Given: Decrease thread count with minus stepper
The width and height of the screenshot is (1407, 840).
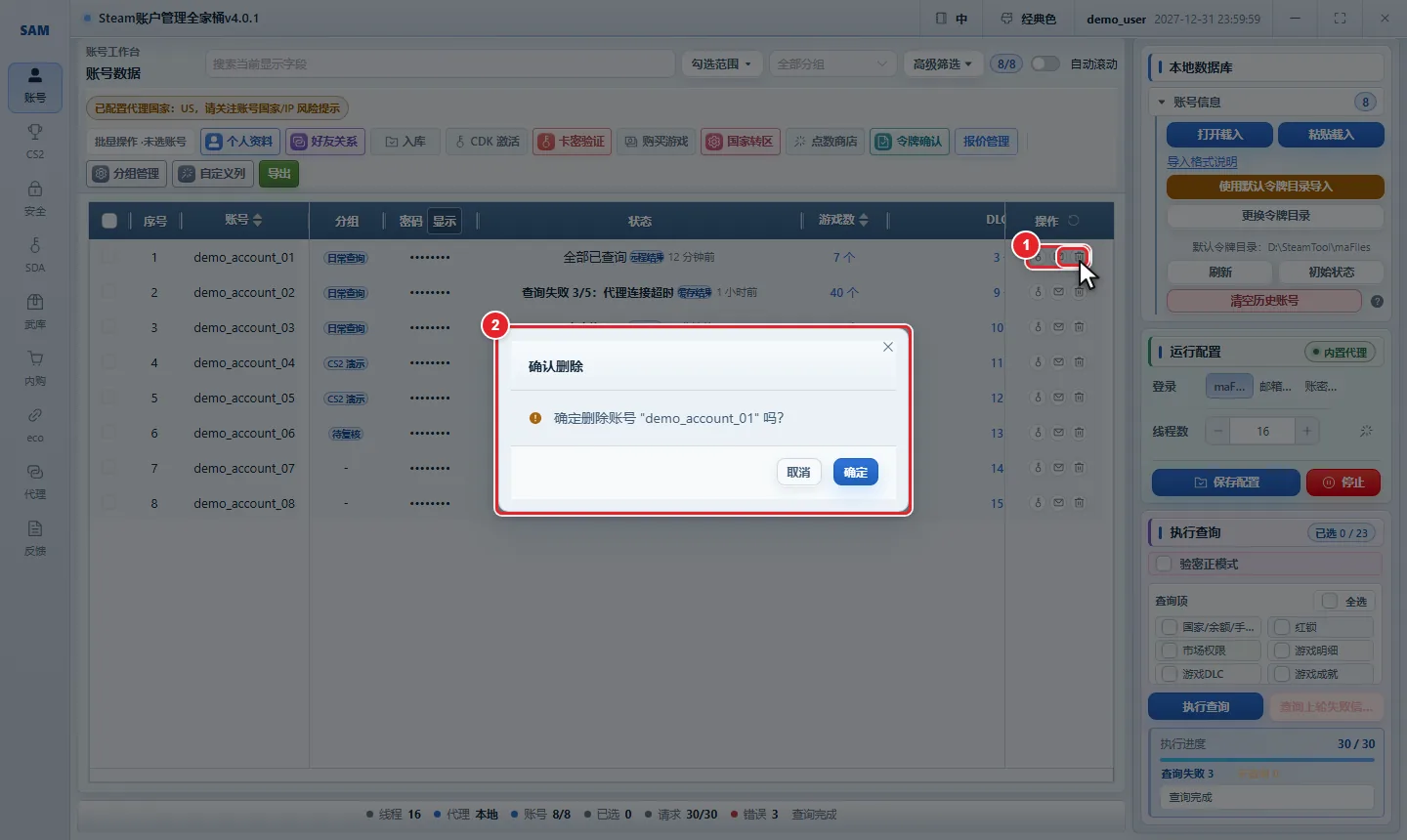Looking at the screenshot, I should (1217, 431).
